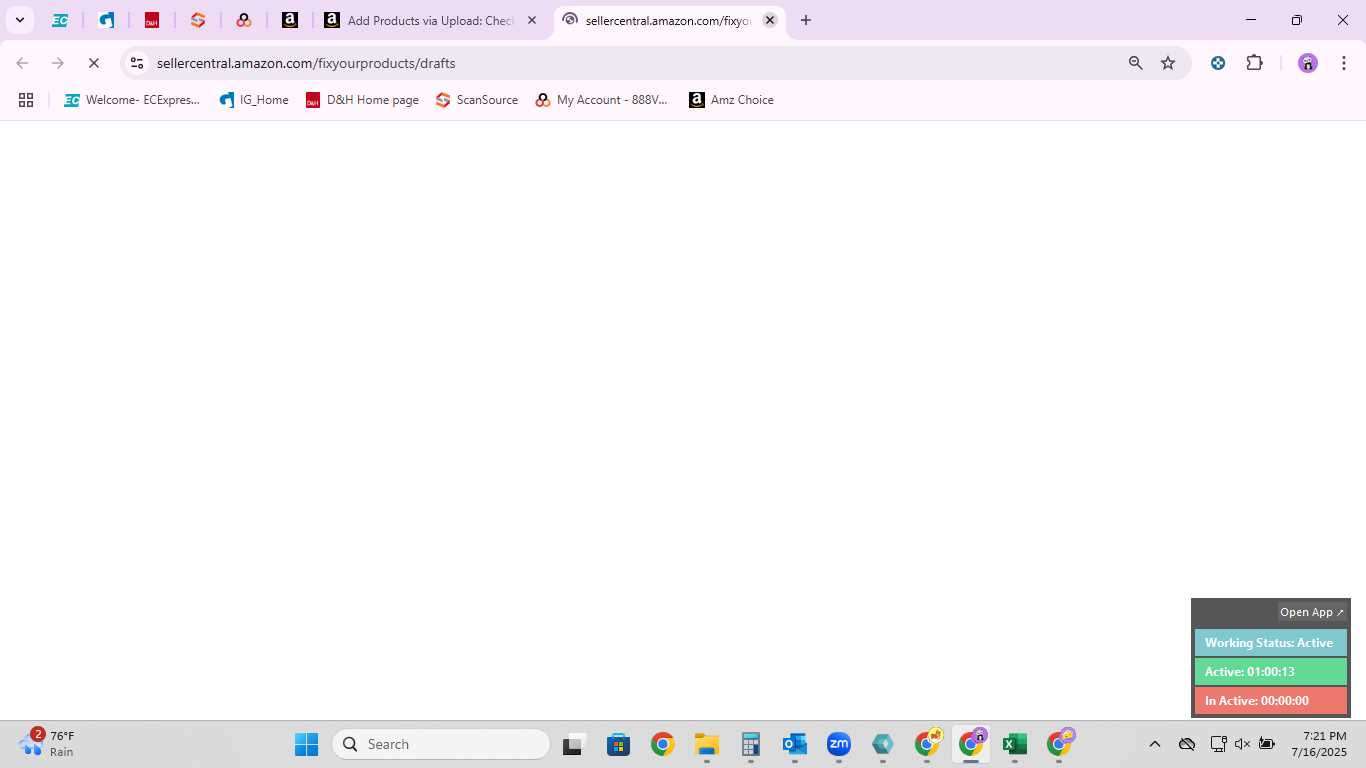Open the IG_Home bookmark

(254, 100)
